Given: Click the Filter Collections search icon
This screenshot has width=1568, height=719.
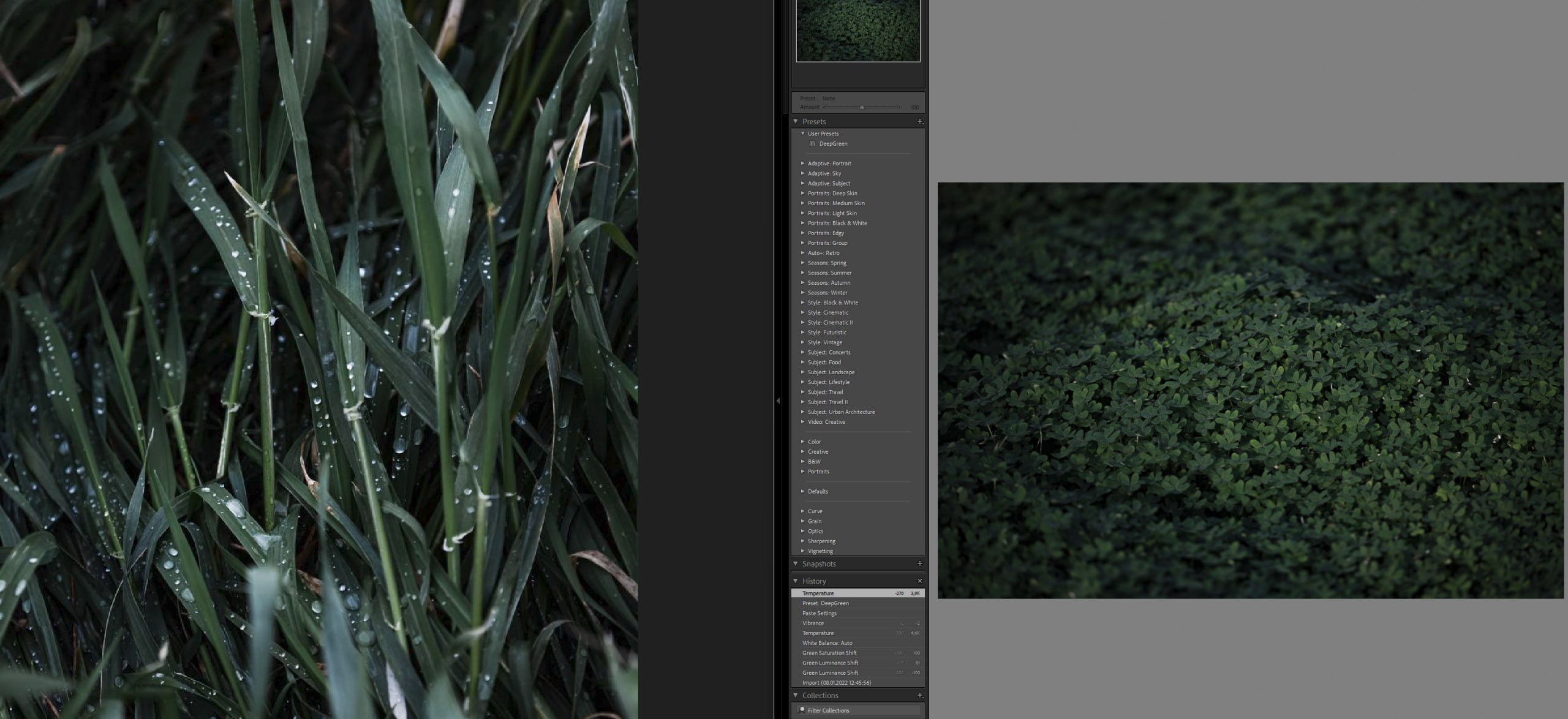Looking at the screenshot, I should click(x=801, y=710).
